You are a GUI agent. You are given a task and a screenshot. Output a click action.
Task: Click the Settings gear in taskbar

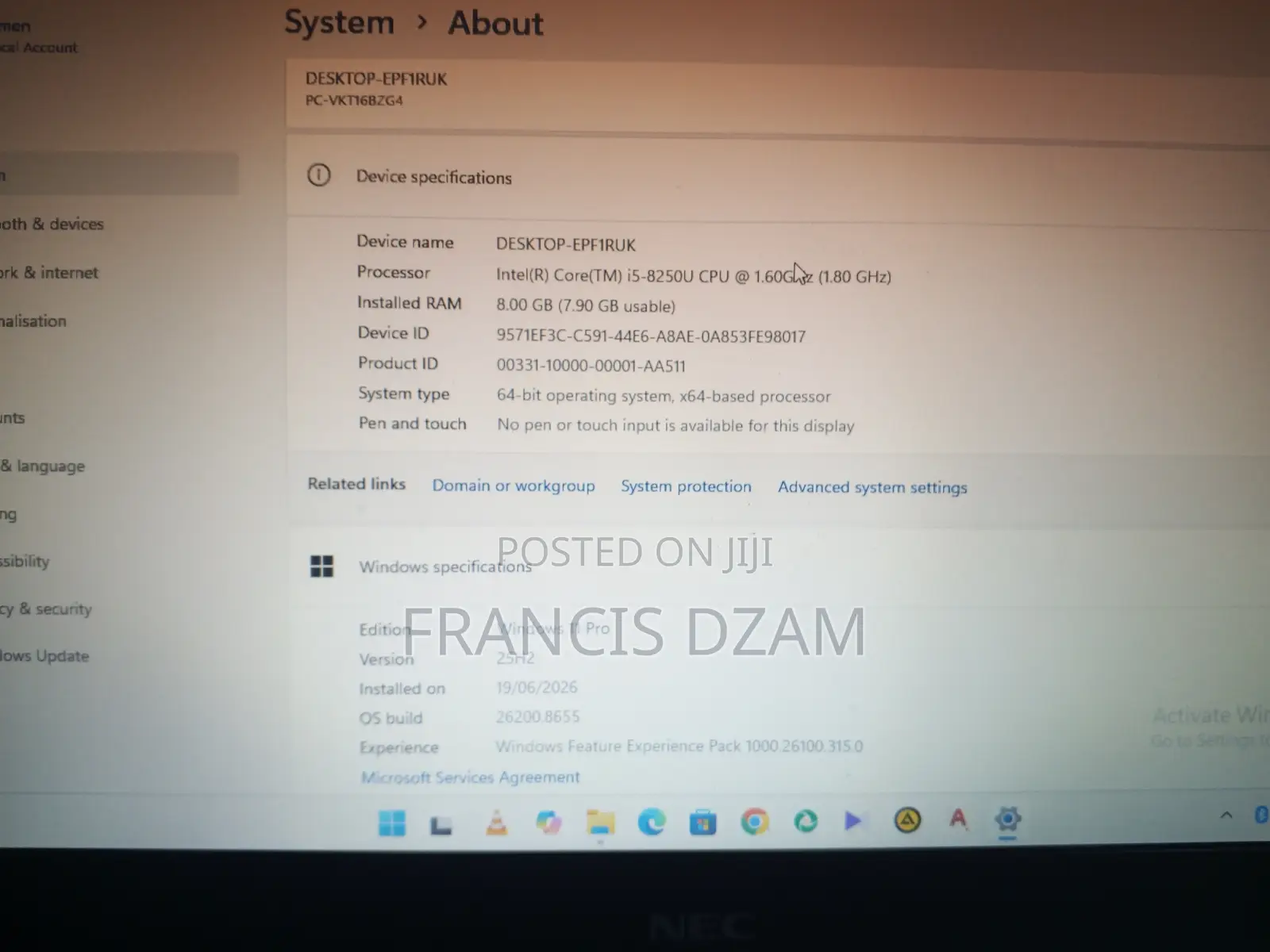point(1007,818)
